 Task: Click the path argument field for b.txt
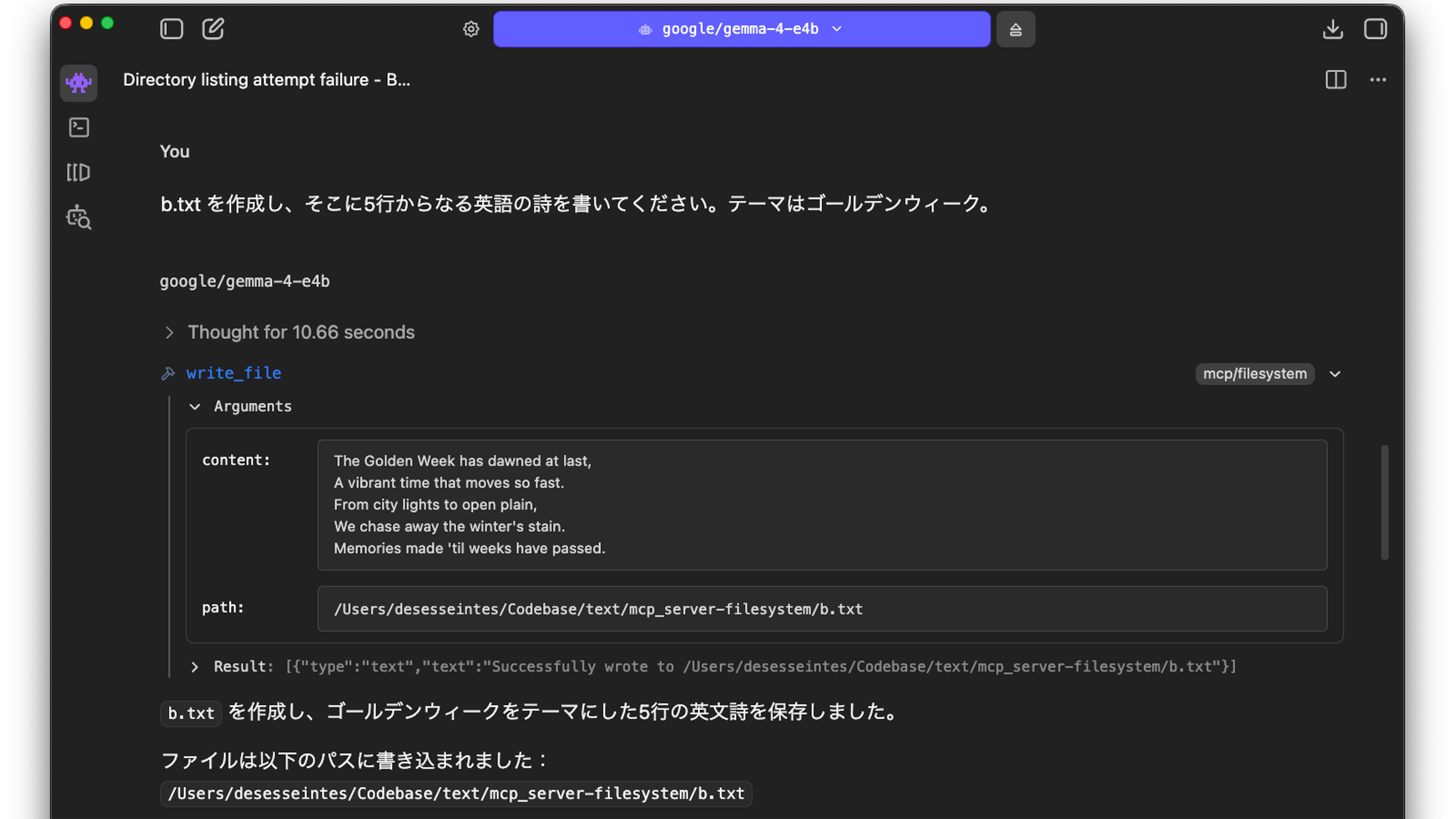(822, 609)
